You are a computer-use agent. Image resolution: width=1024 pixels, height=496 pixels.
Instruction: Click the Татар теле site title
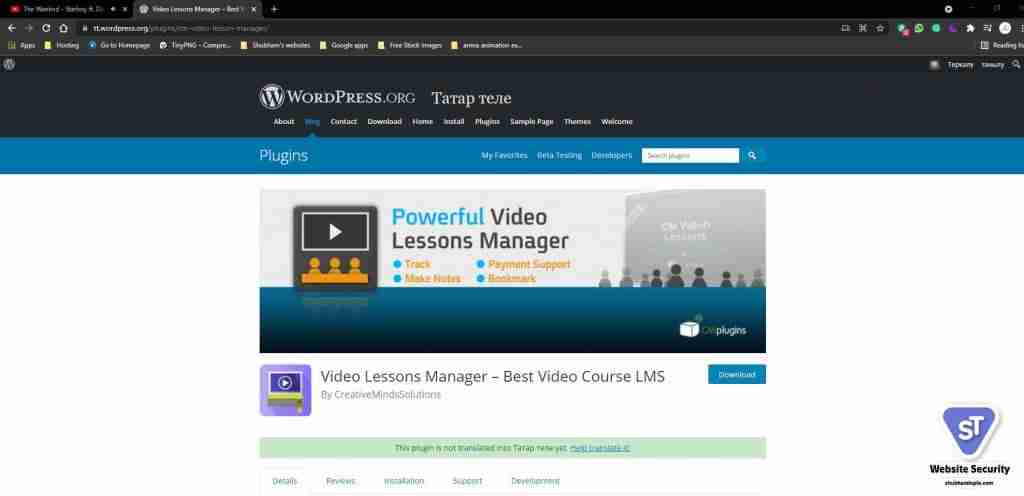[471, 99]
